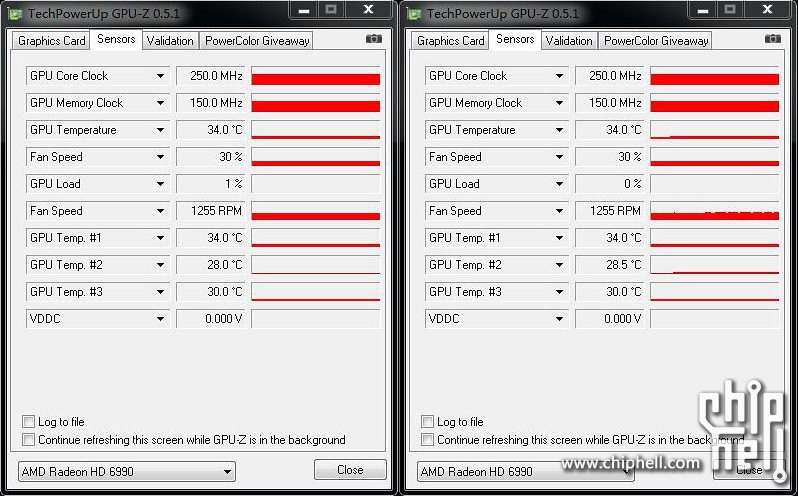798x496 pixels.
Task: Click 30 % fan speed value in right window
Action: (x=609, y=157)
